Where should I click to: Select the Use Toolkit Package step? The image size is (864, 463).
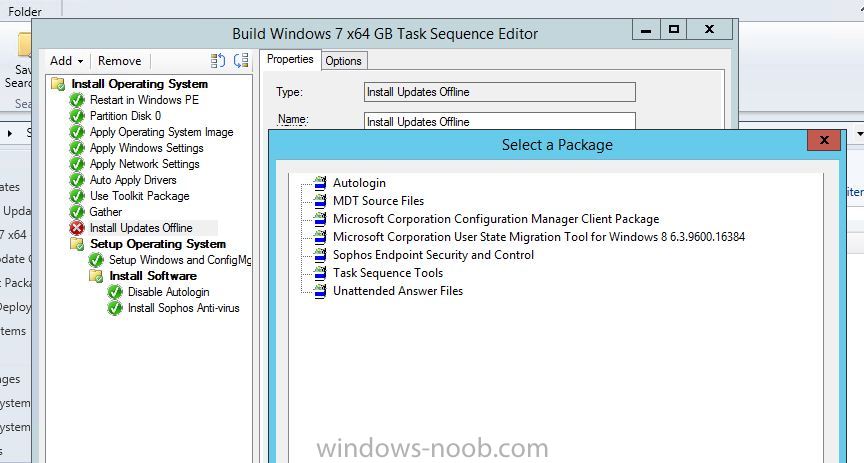pos(140,196)
